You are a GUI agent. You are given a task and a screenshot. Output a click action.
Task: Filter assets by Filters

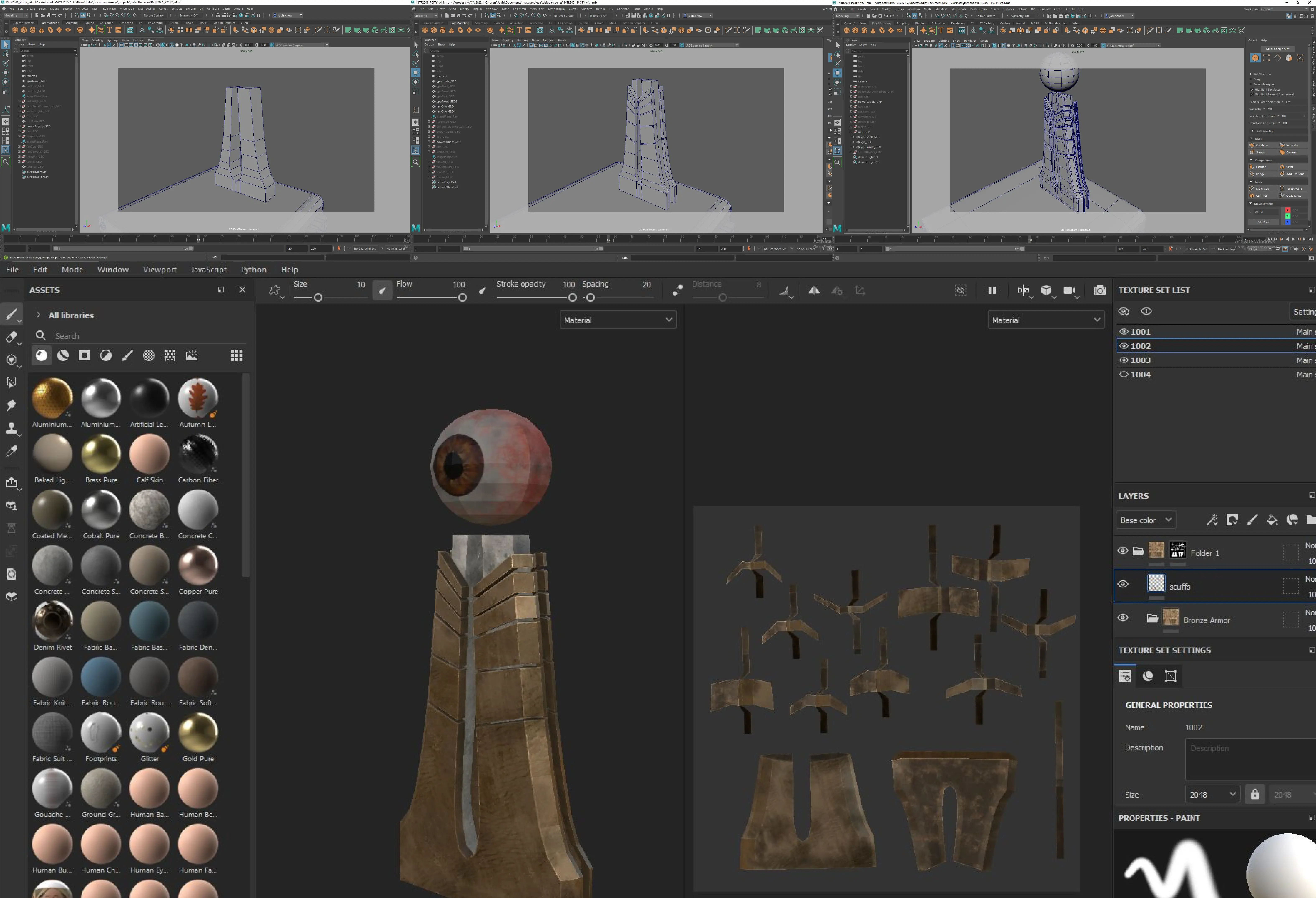(106, 355)
